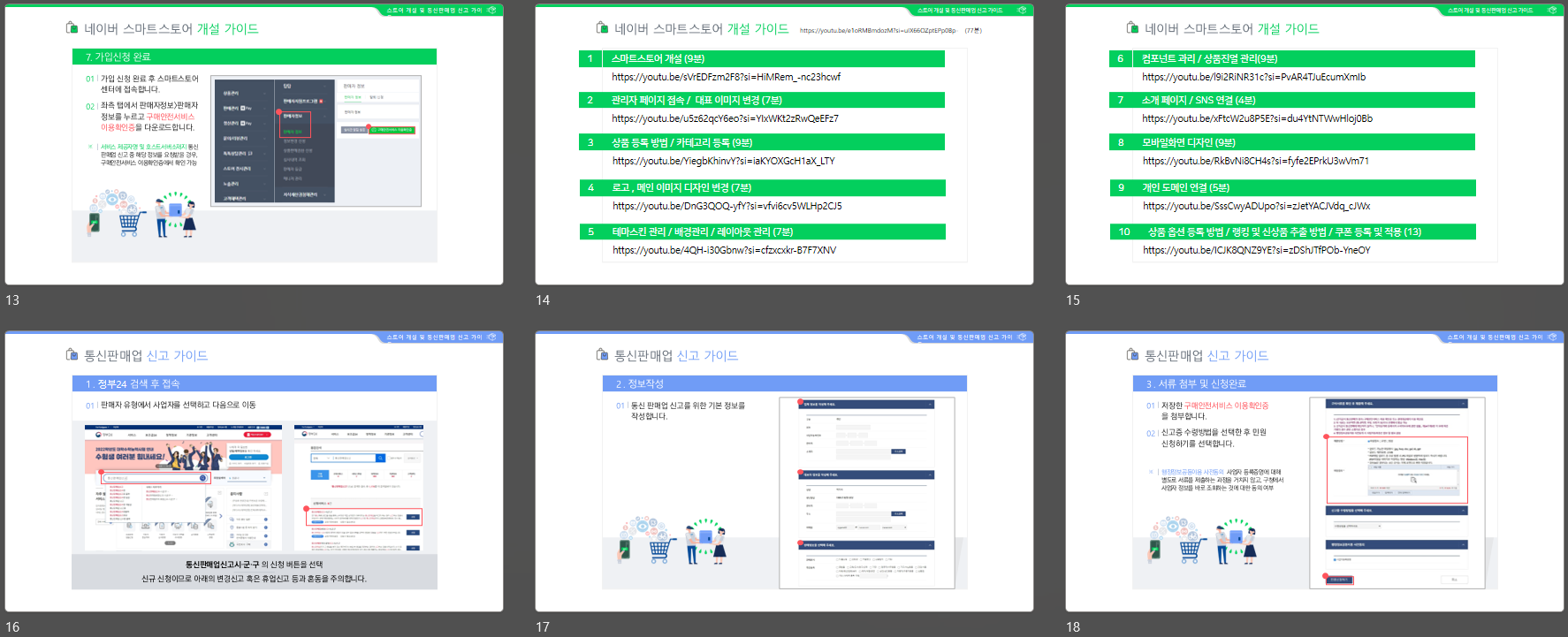Click the shopping bag icon on slide 16
The width and height of the screenshot is (1568, 637).
point(72,355)
